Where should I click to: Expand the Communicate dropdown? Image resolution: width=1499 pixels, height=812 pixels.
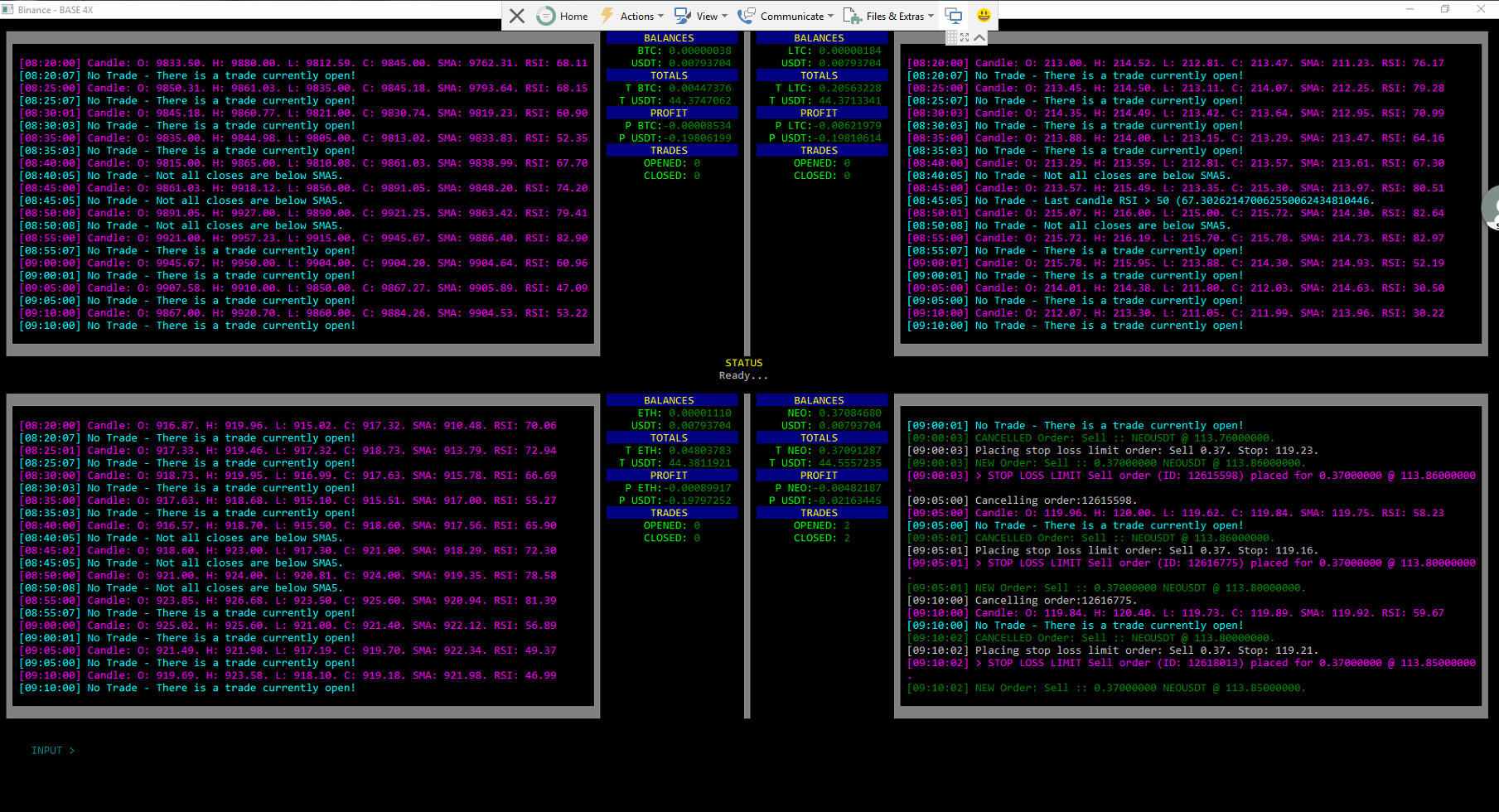pyautogui.click(x=786, y=16)
